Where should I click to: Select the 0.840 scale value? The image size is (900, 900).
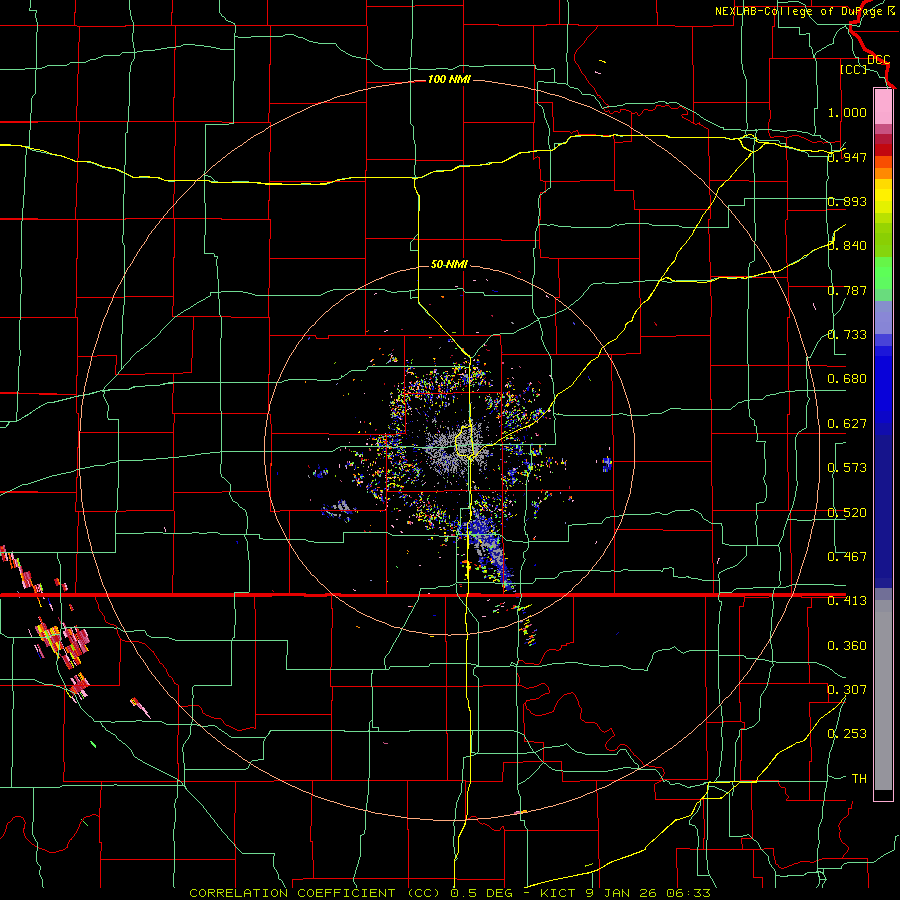(847, 246)
